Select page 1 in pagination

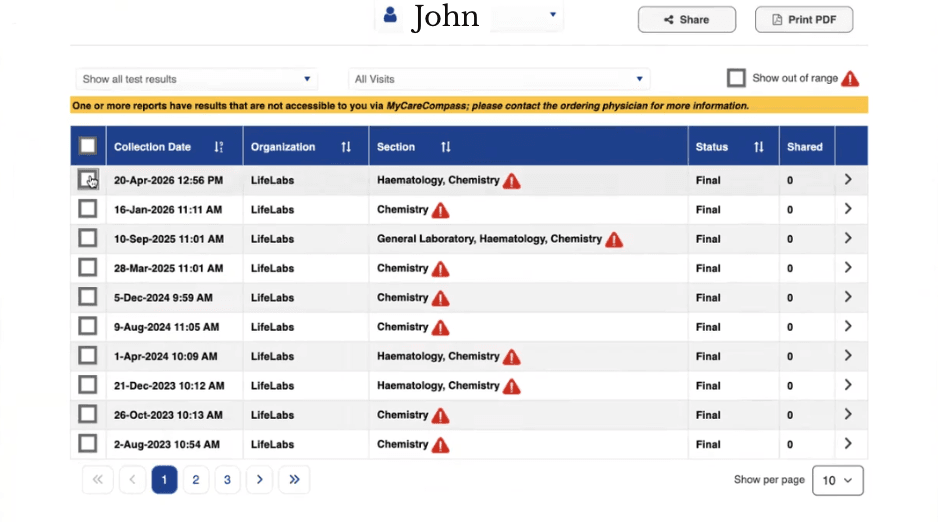[x=164, y=480]
